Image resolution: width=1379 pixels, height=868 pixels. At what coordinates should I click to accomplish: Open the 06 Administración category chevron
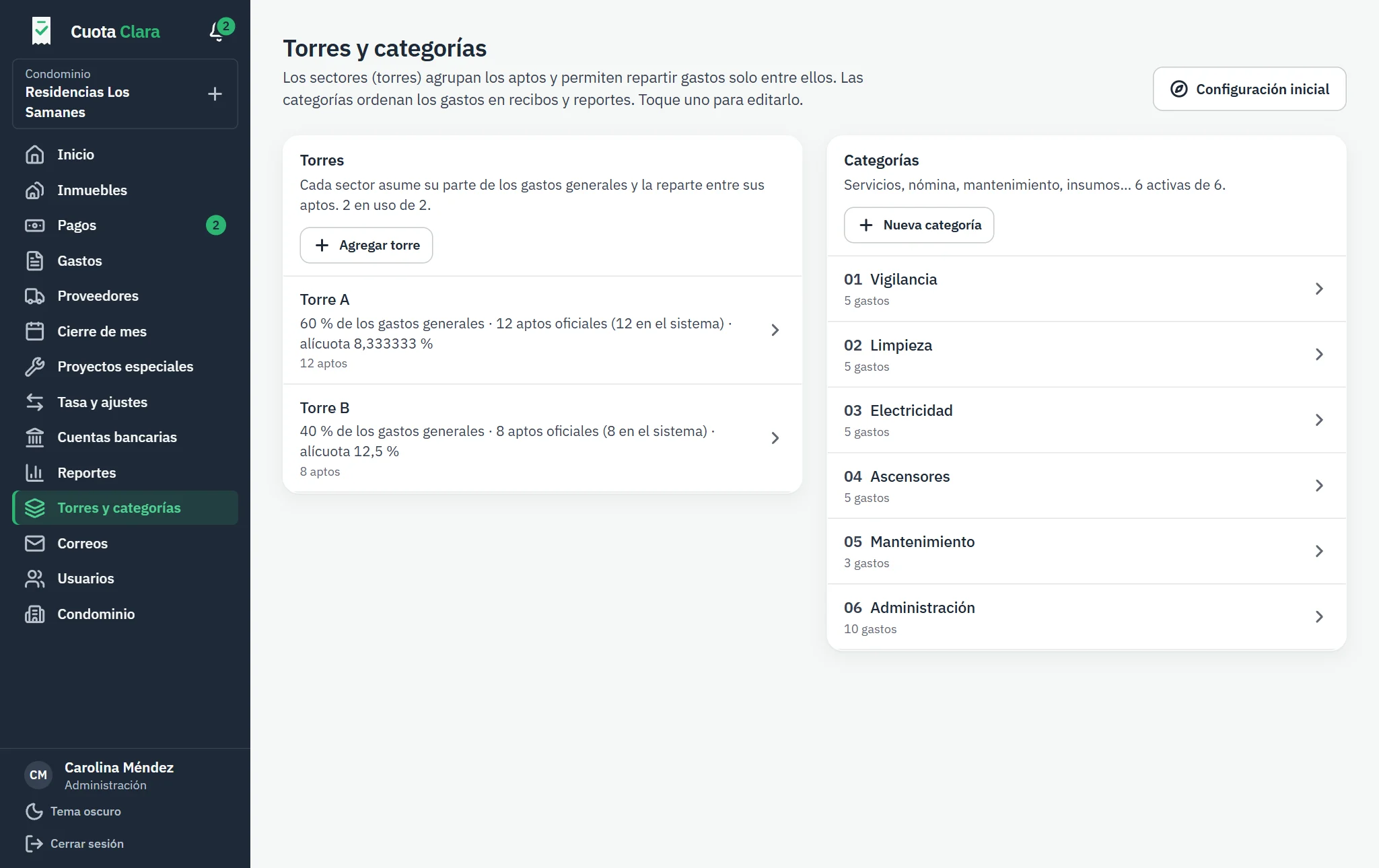(1319, 617)
